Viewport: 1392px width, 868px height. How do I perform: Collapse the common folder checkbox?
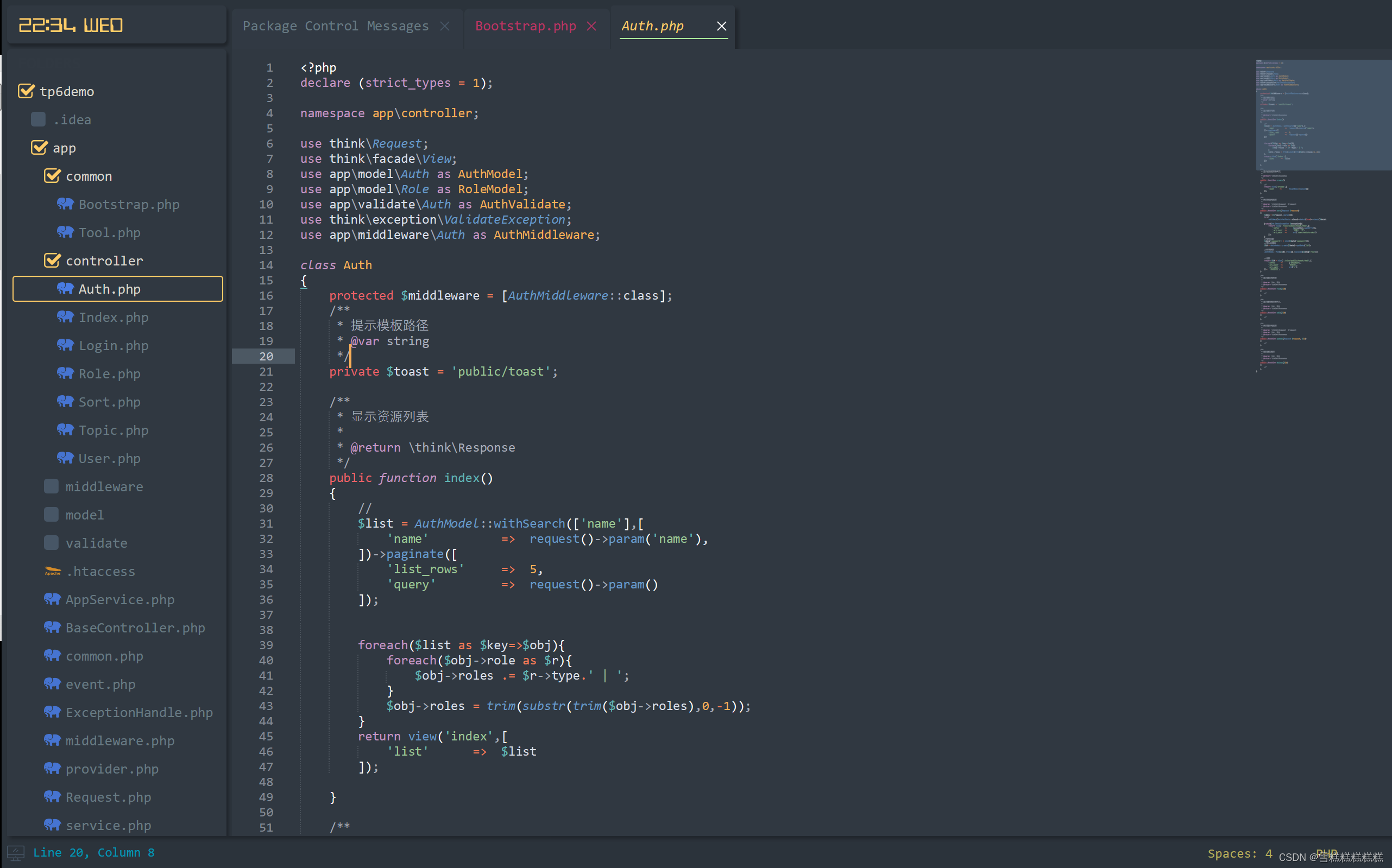tap(52, 176)
